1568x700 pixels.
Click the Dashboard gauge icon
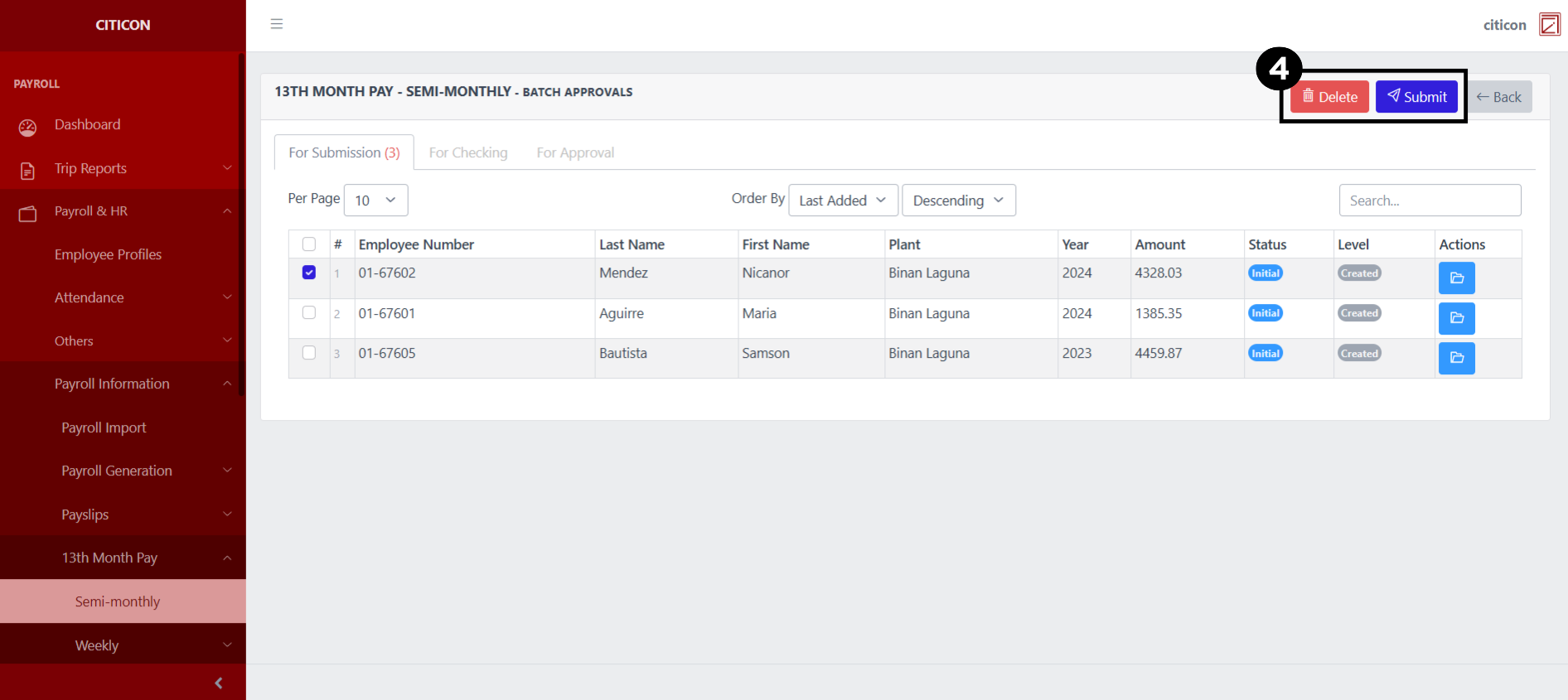point(27,127)
